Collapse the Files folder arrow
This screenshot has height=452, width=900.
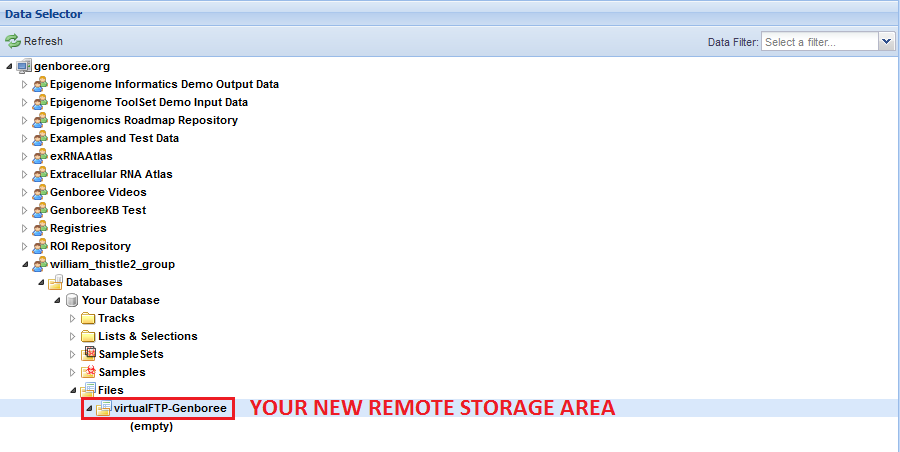tap(72, 390)
